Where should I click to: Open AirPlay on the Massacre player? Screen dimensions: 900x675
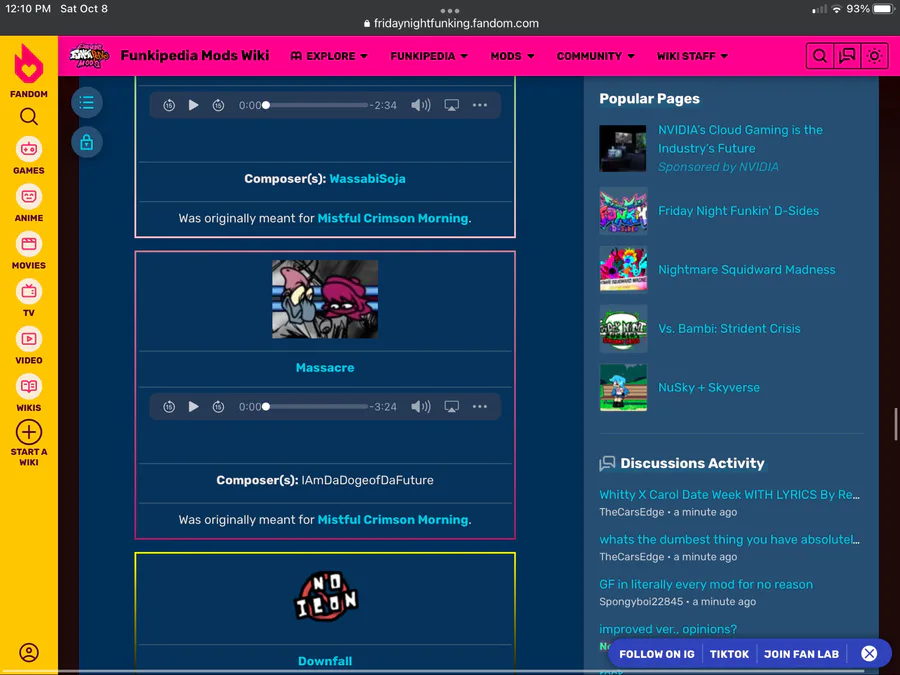point(452,406)
